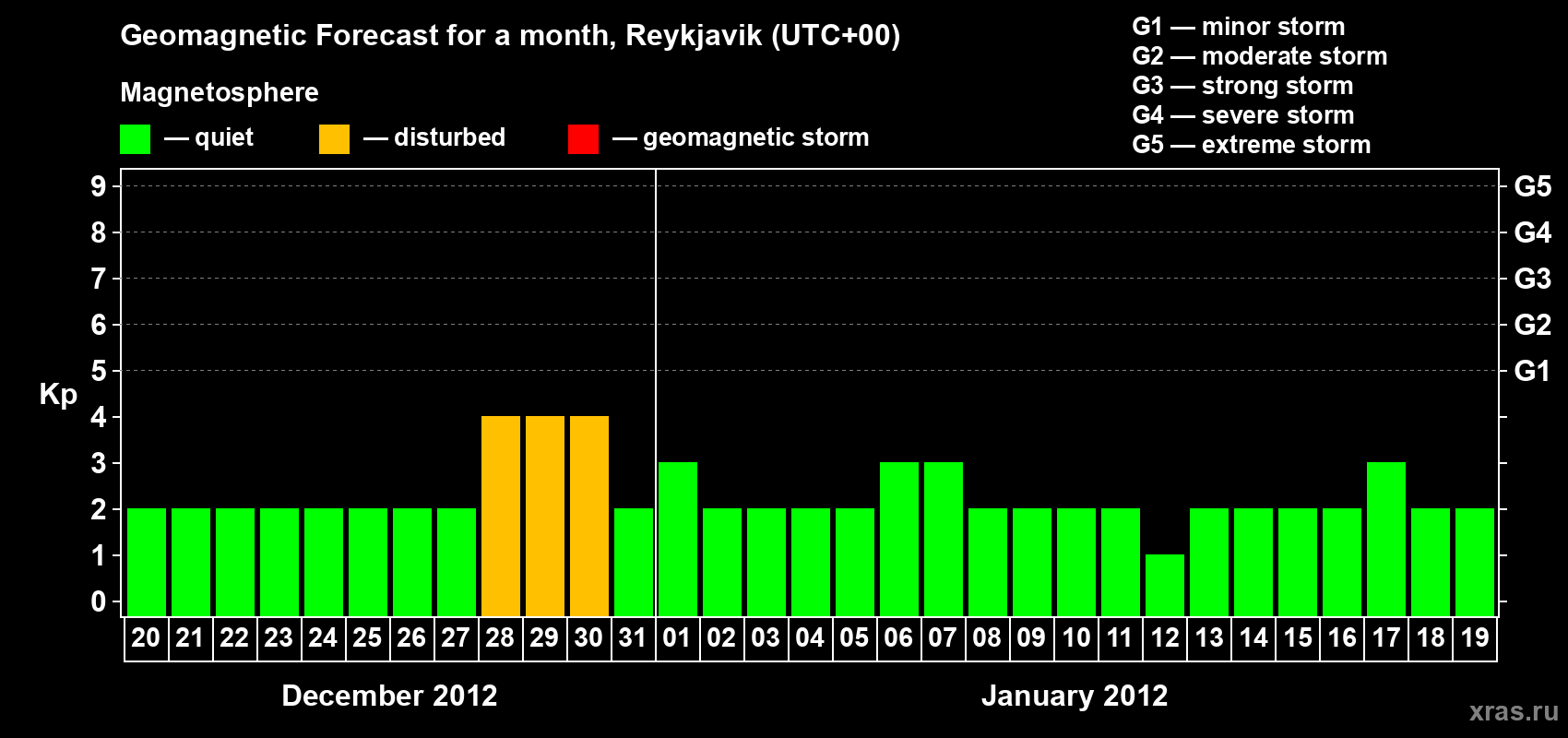
Task: Click date label "20" on the axis
Action: click(146, 637)
